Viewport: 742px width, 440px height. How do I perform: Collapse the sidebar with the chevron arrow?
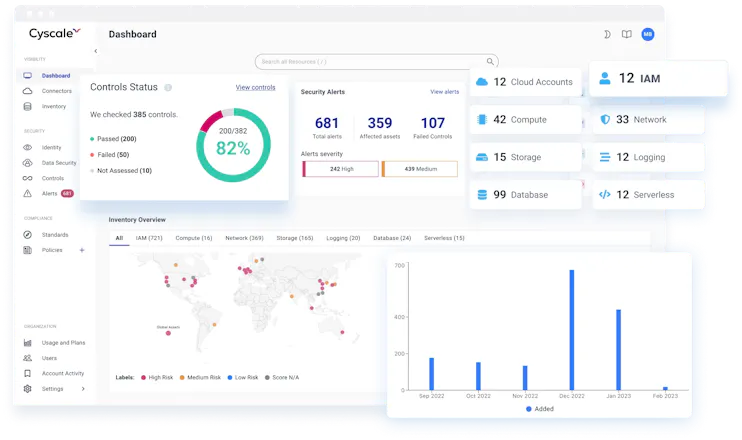pyautogui.click(x=96, y=51)
